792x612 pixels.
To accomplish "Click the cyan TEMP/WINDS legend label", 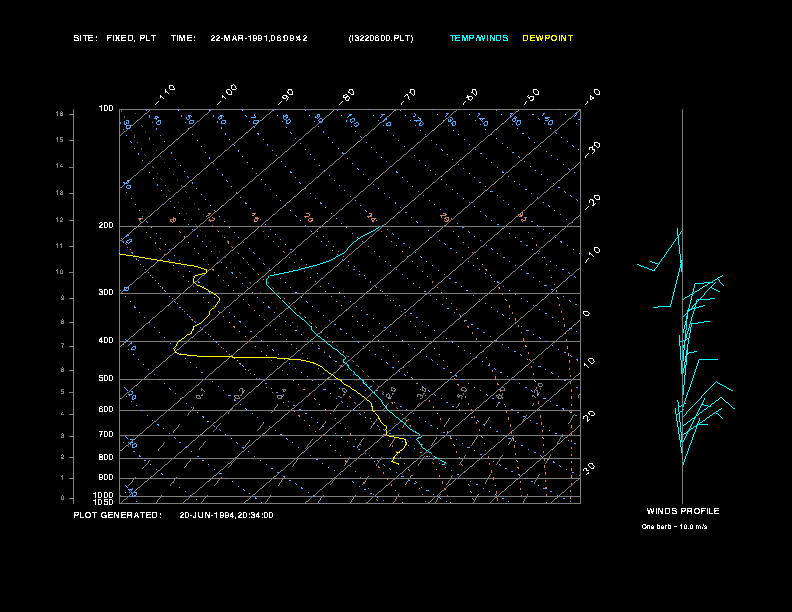I will [479, 38].
